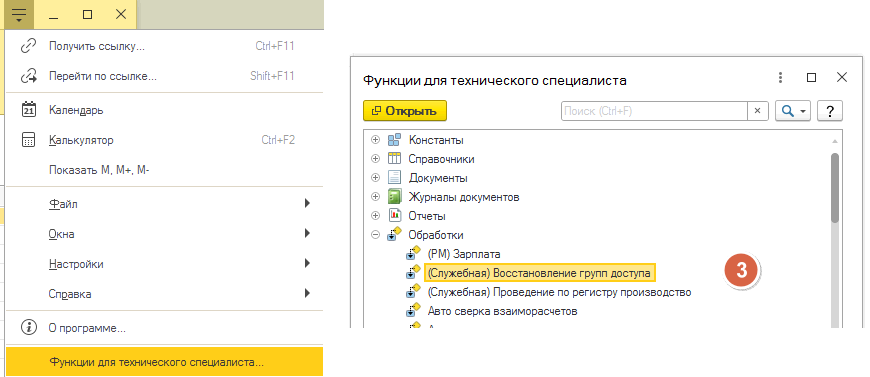The height and width of the screenshot is (377, 870).
Task: Click the info icon beside О программе
Action: 28,328
